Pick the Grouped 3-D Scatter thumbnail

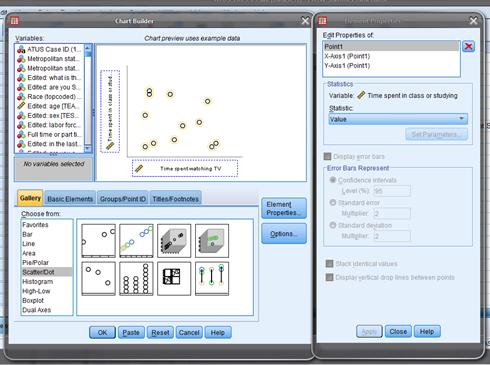(x=212, y=241)
